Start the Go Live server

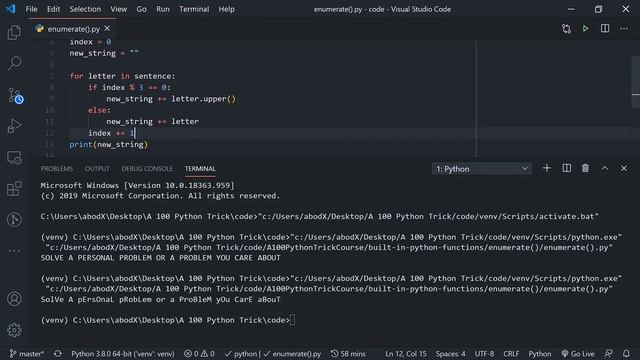tap(578, 353)
